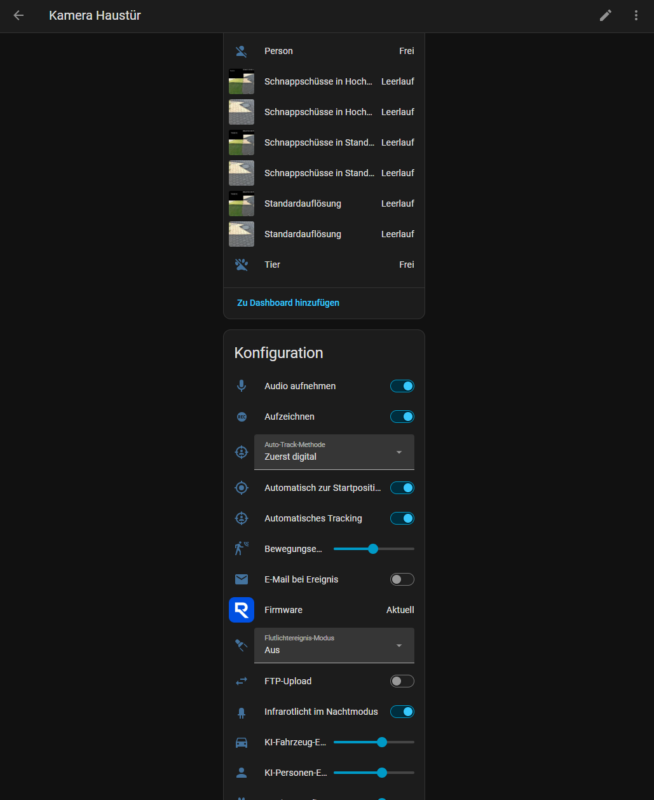The image size is (654, 800).
Task: Click the Person label text
Action: (279, 51)
